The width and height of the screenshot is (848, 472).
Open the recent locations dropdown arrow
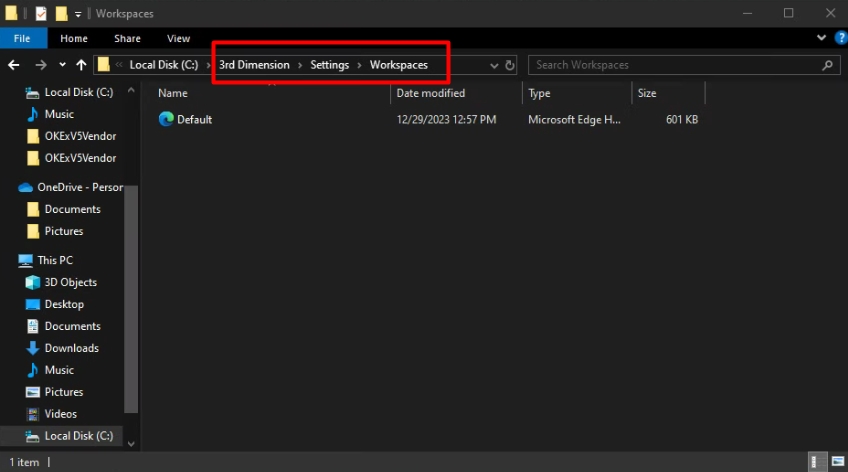pos(62,65)
